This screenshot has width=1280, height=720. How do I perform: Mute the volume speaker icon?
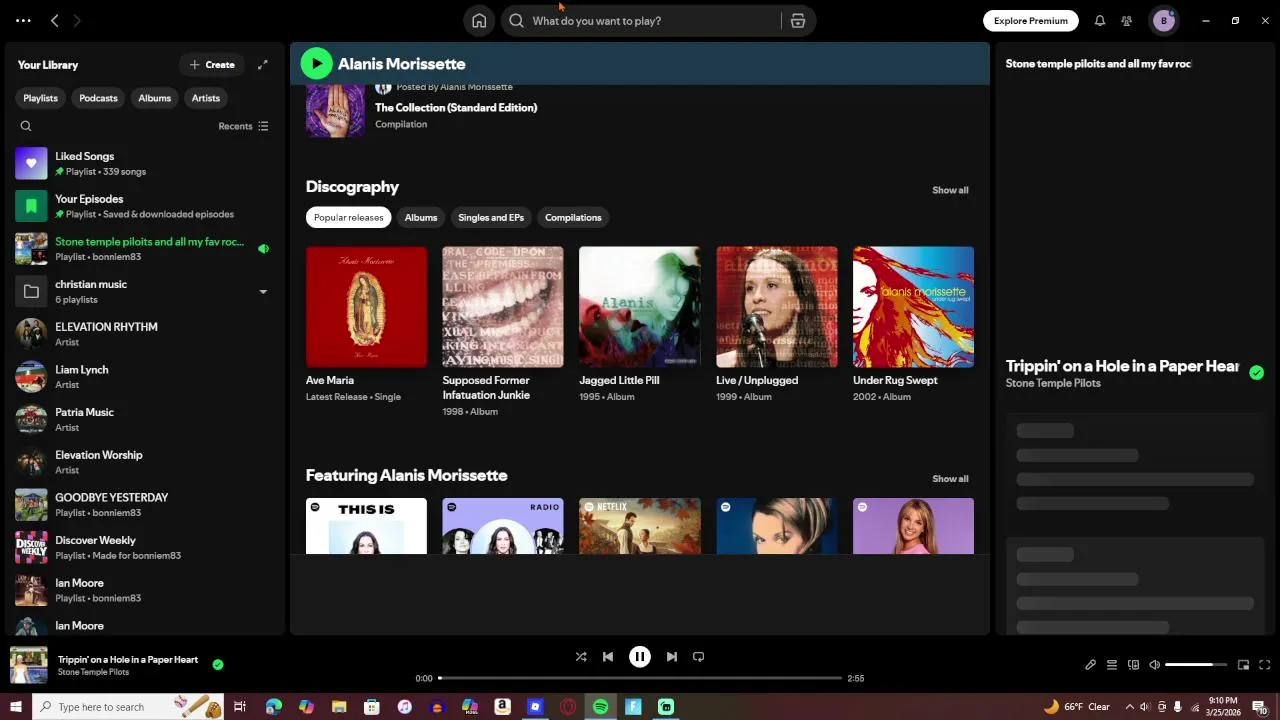(1154, 665)
